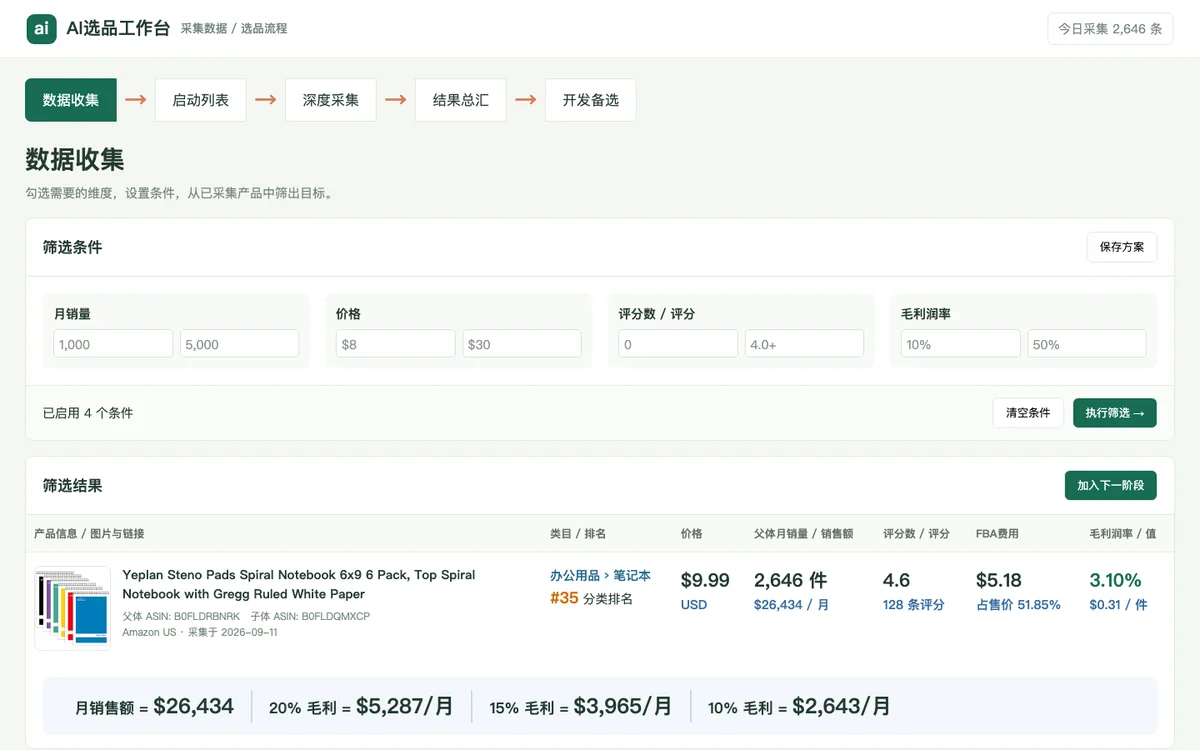Click the 类目 / 排名 column header

578,534
